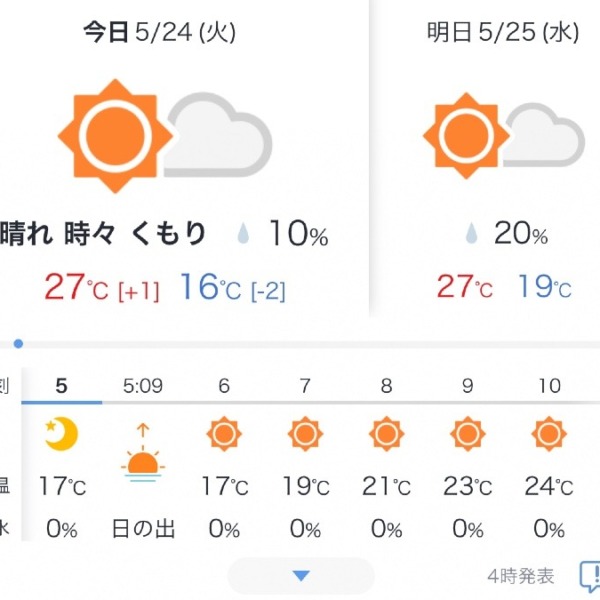Select the 5 o'clock hour tab
The height and width of the screenshot is (600, 600).
62,386
